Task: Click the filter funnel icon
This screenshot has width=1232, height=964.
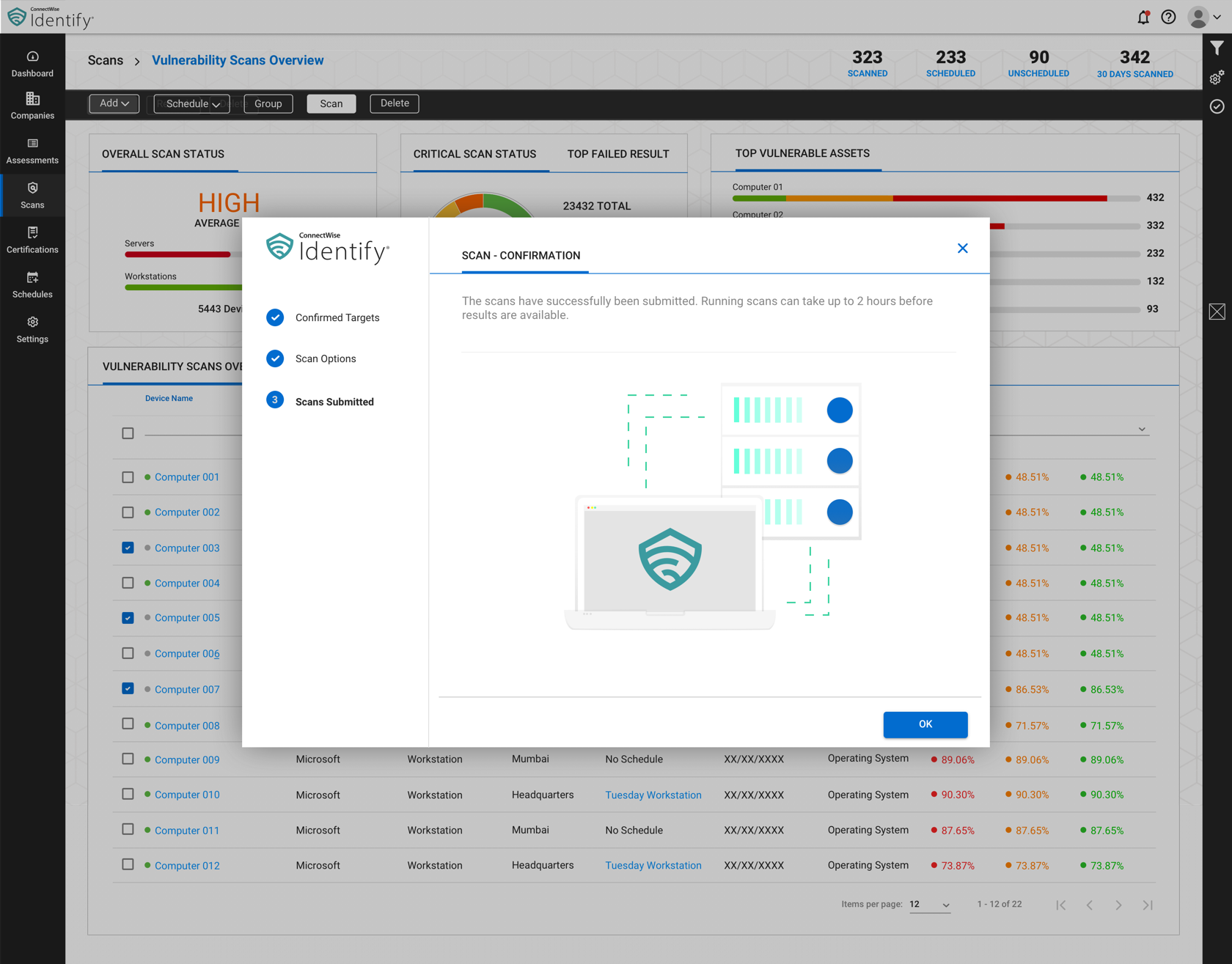Action: 1217,49
